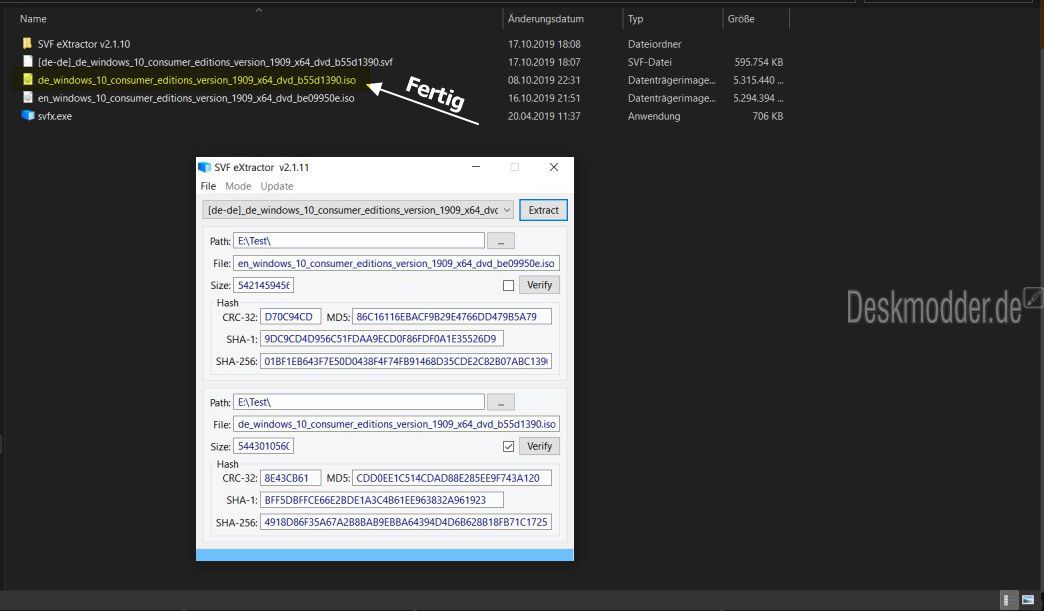Image resolution: width=1044 pixels, height=611 pixels.
Task: Click the Dateiordner type cell
Action: click(x=654, y=44)
